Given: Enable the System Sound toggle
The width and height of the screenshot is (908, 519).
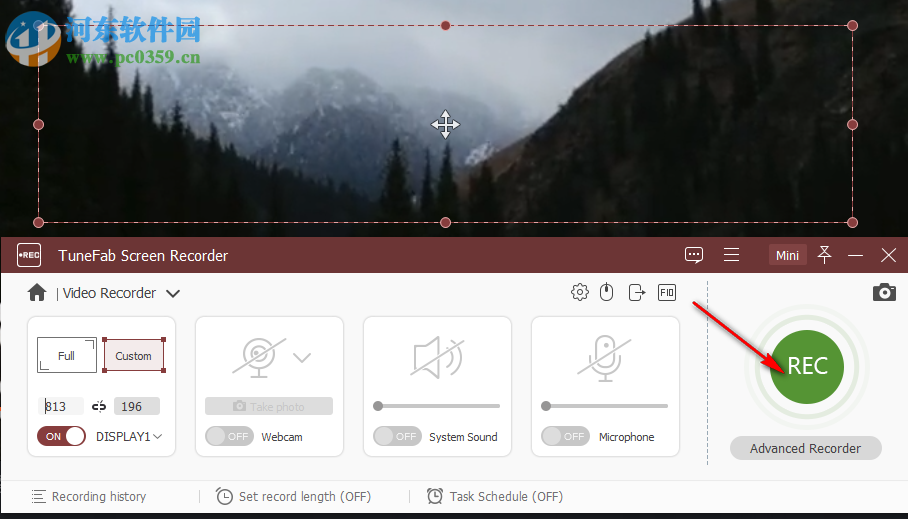Looking at the screenshot, I should tap(397, 436).
